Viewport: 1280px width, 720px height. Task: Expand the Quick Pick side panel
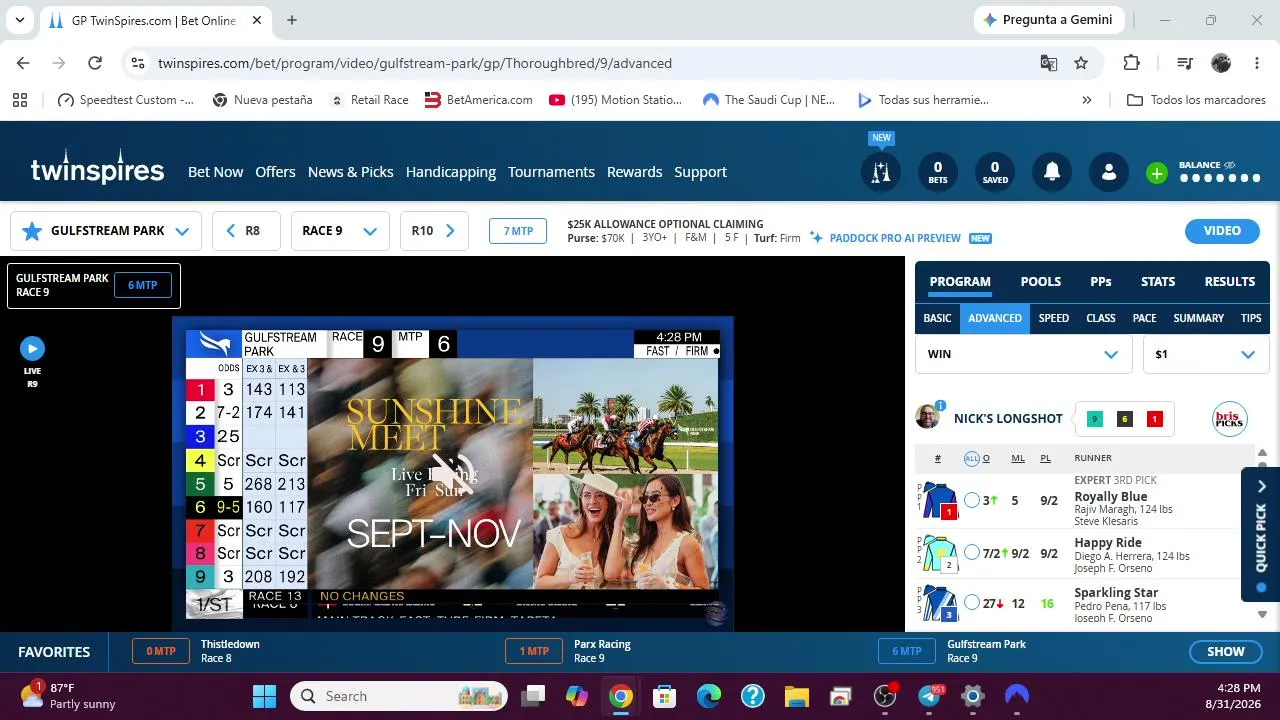1261,534
